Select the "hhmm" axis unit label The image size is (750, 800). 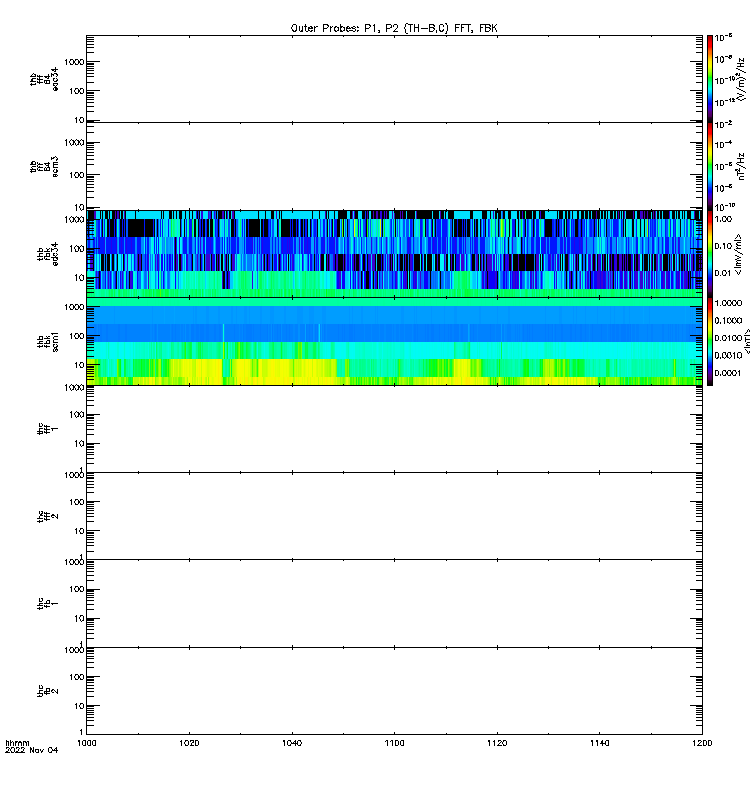pos(17,743)
